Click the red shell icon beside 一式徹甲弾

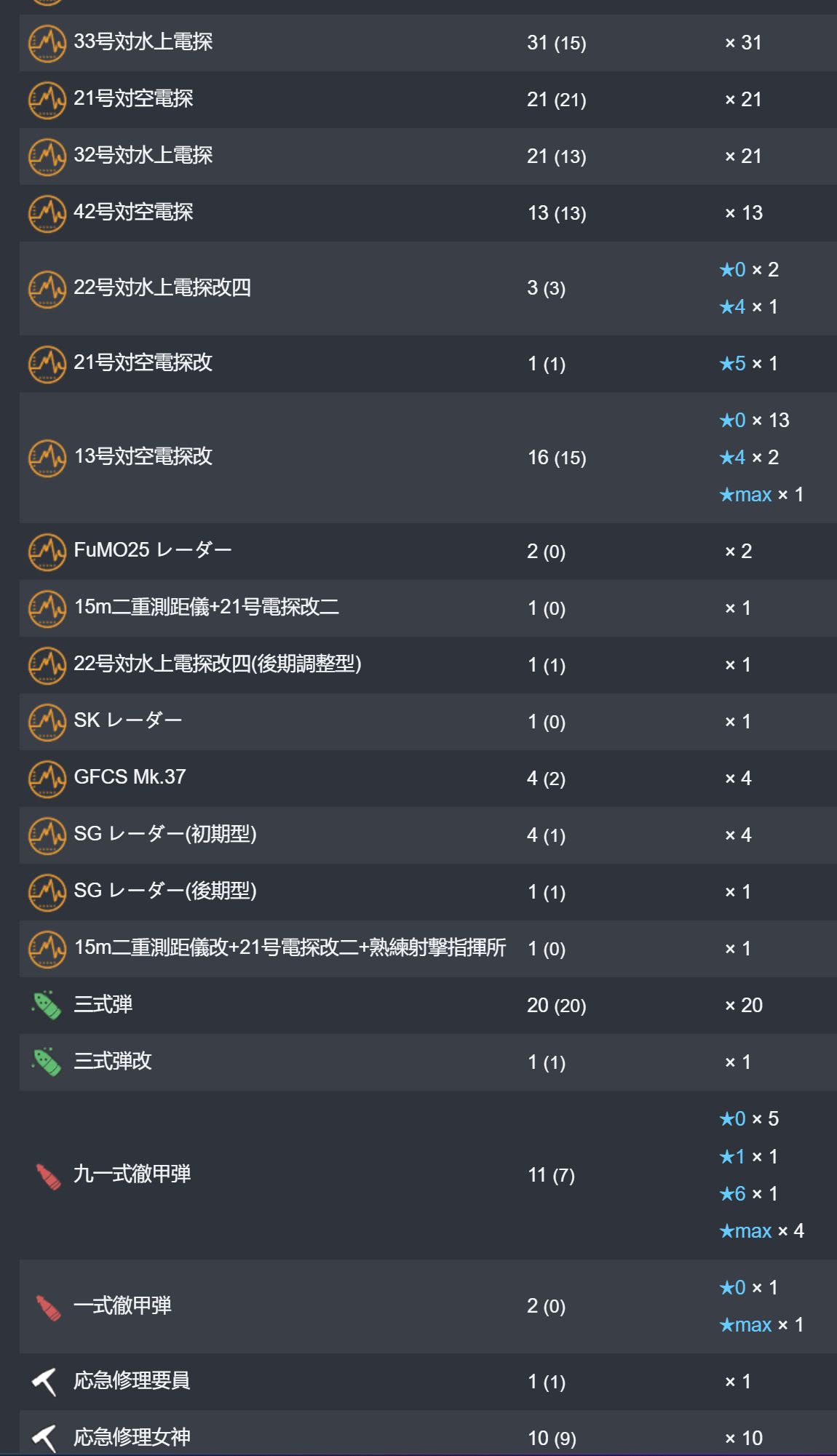[x=48, y=1307]
